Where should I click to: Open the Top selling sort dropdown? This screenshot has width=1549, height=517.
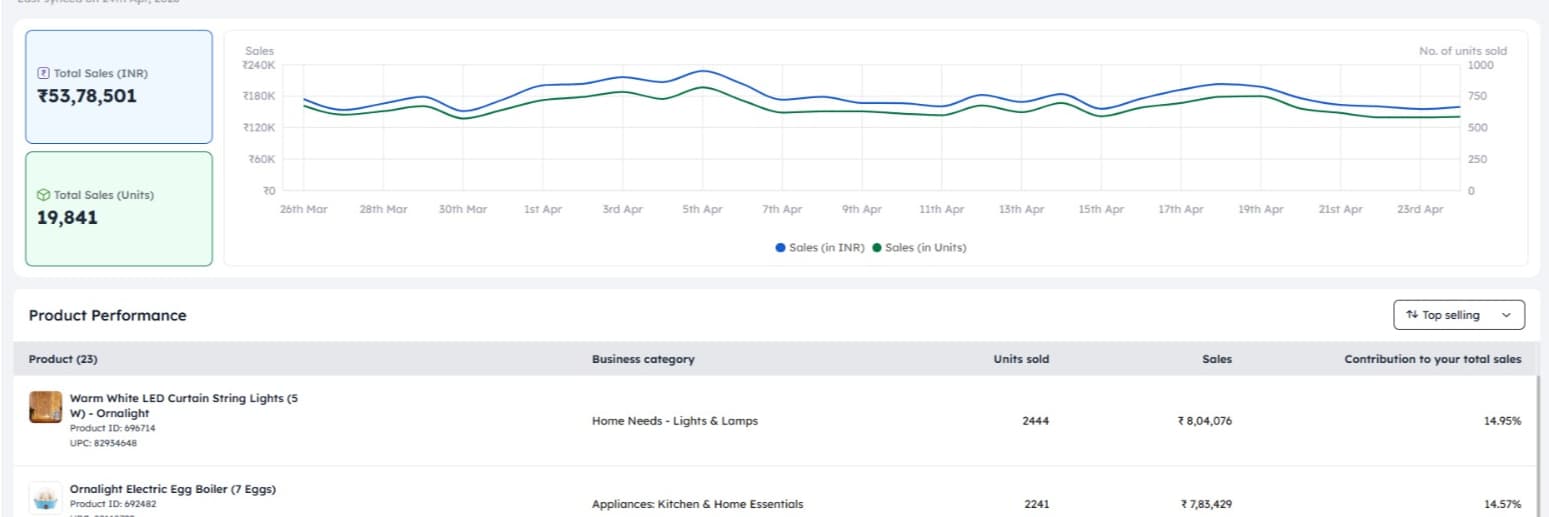pyautogui.click(x=1459, y=315)
